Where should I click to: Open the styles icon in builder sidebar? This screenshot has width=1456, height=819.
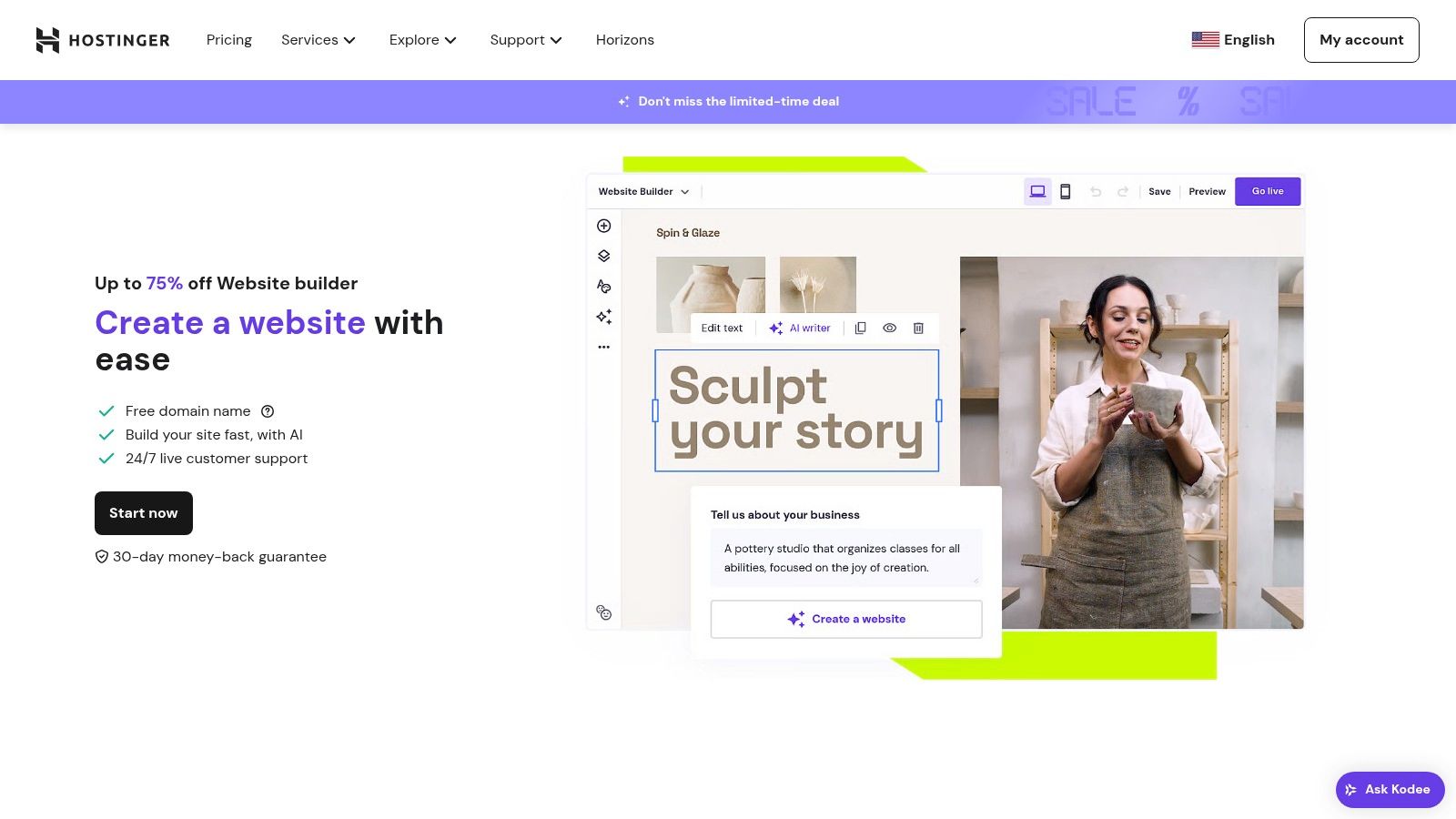(603, 286)
